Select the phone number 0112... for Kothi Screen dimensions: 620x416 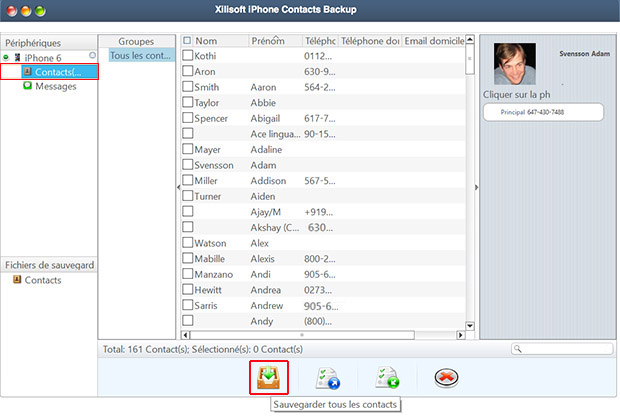click(318, 56)
